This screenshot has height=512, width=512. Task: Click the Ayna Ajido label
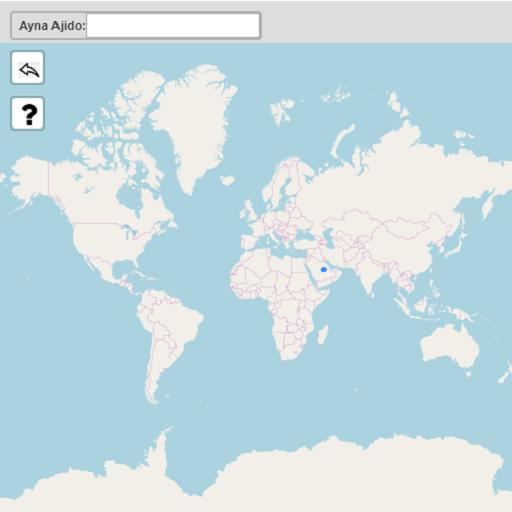click(x=52, y=26)
